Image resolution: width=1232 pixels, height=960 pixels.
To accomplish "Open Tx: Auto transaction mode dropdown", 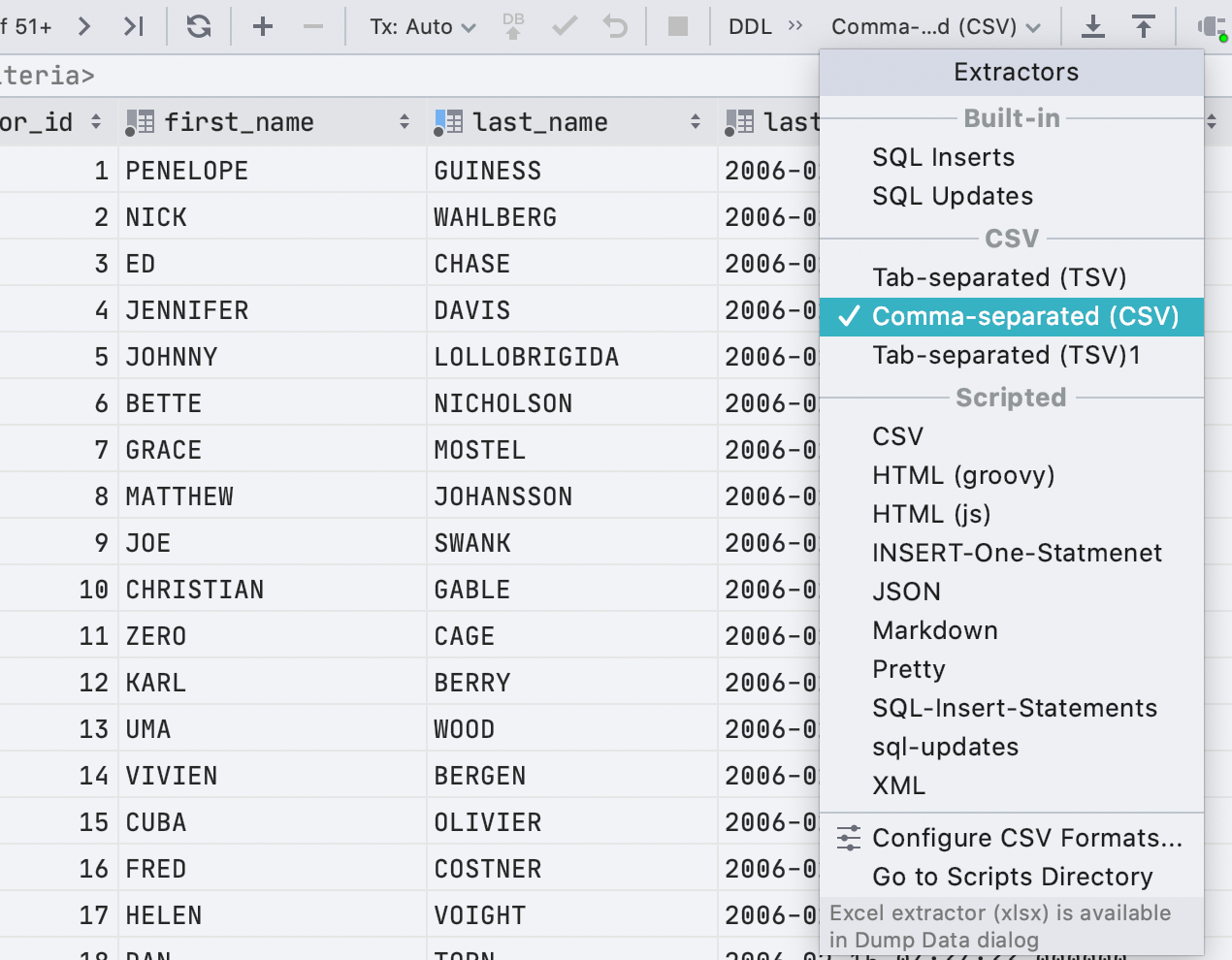I will (x=422, y=26).
